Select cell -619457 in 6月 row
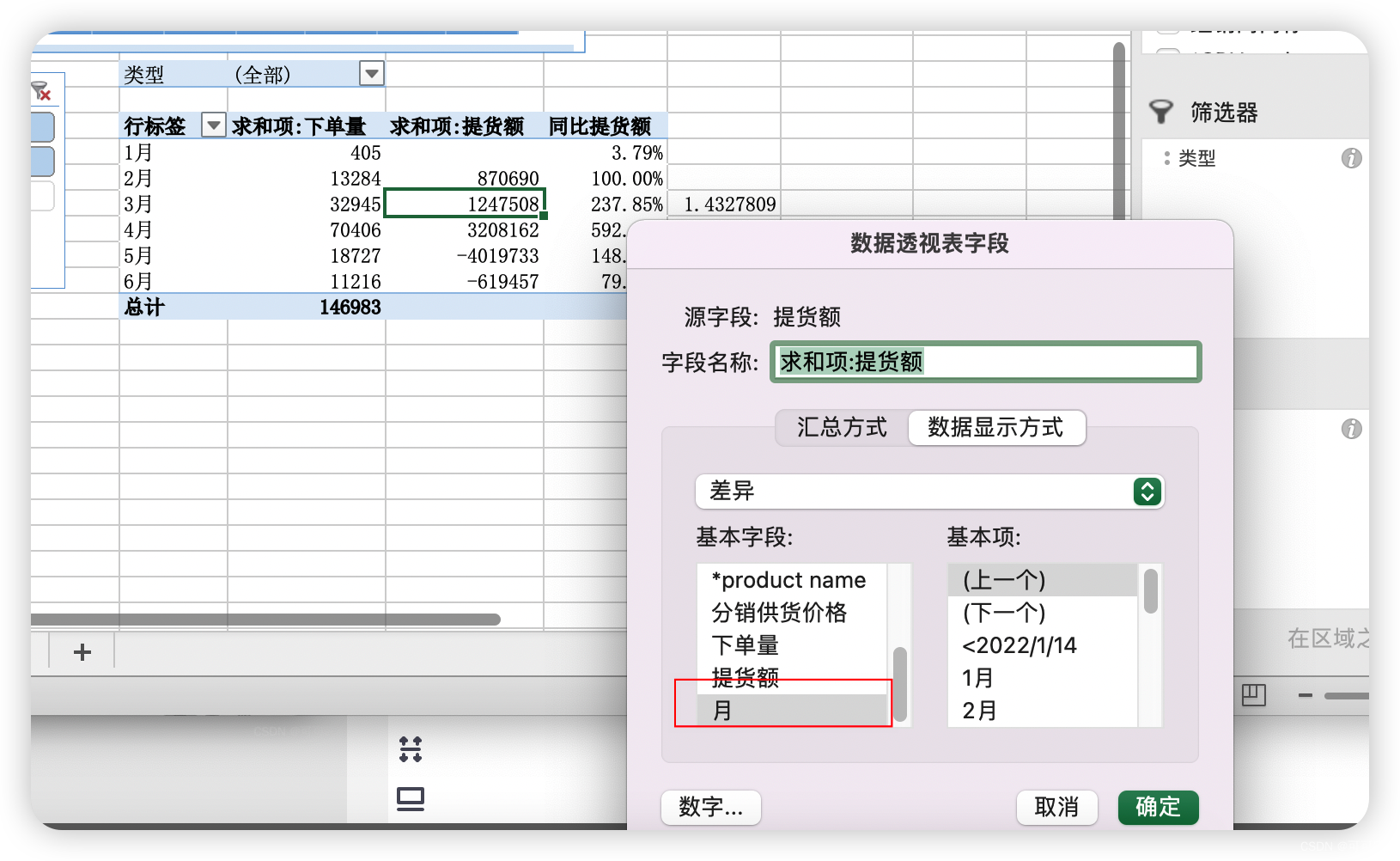This screenshot has height=861, width=1400. click(x=465, y=282)
